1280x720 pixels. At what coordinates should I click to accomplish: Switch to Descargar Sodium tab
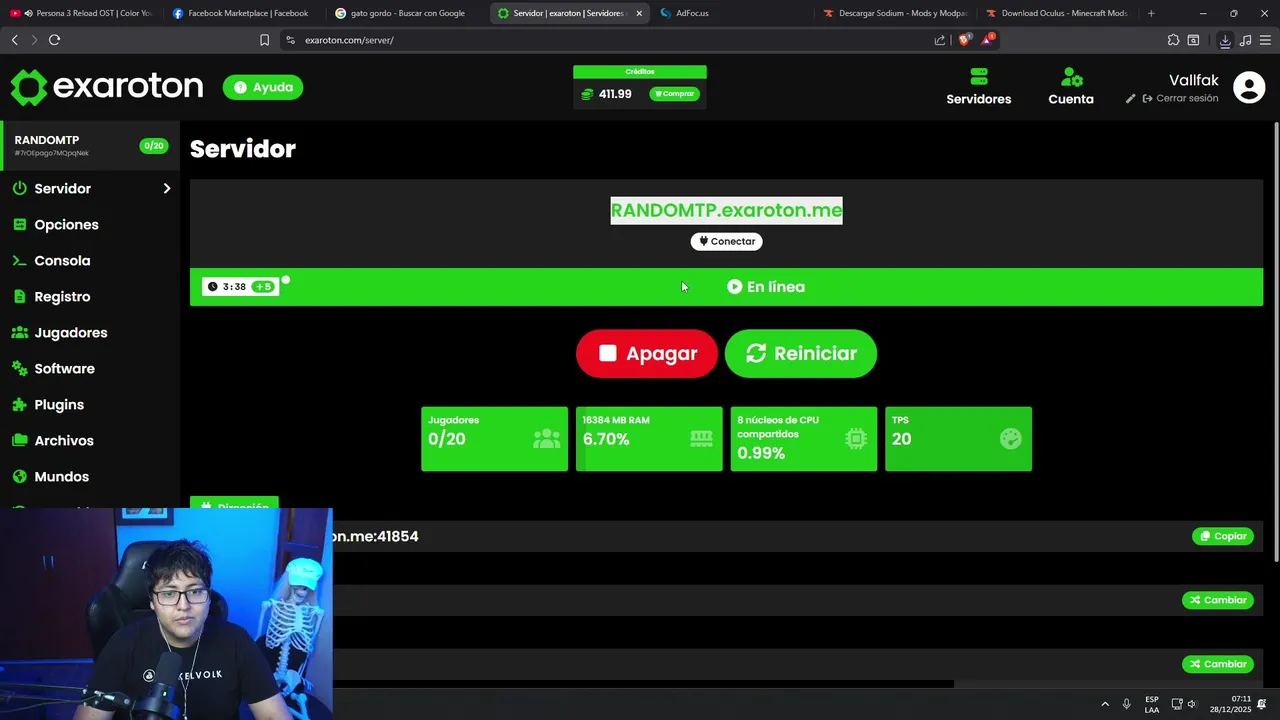pos(896,13)
